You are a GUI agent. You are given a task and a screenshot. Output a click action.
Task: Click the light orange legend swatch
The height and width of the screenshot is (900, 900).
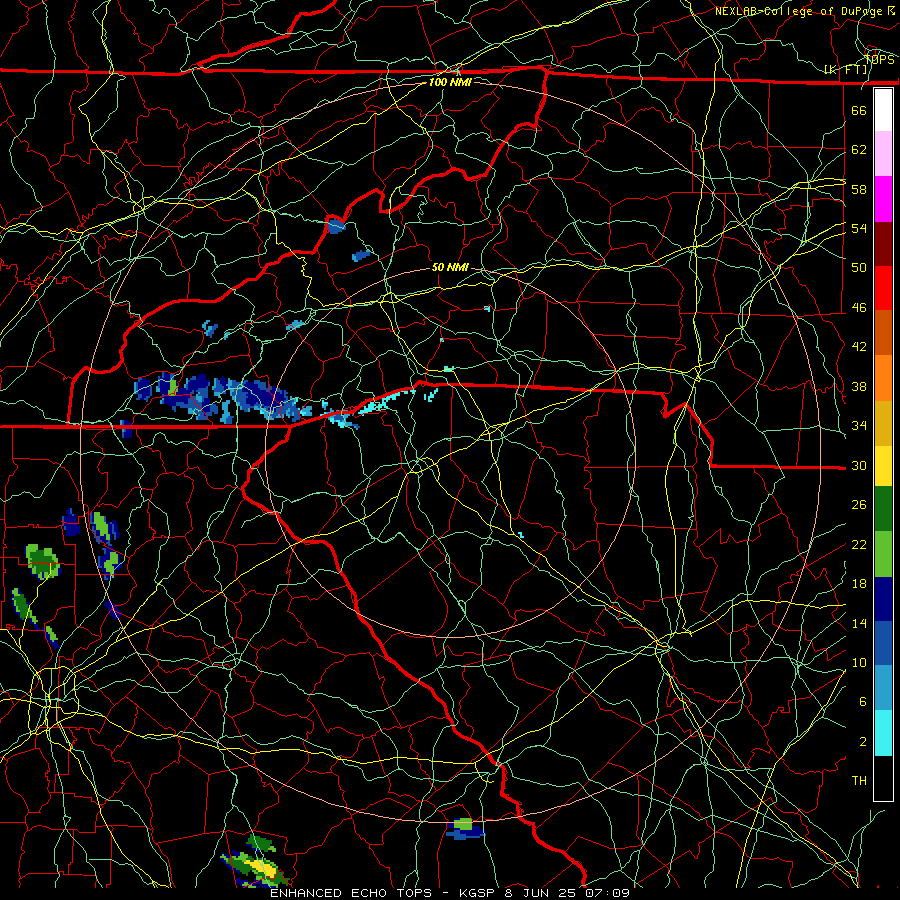[x=883, y=378]
